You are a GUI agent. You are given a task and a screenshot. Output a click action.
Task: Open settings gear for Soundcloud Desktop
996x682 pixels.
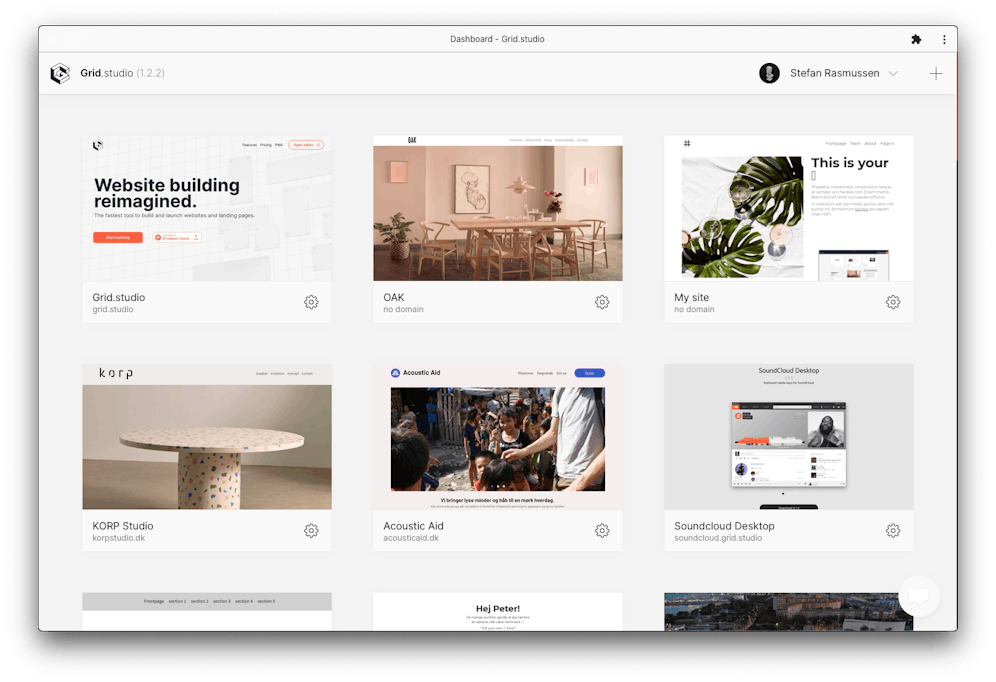pyautogui.click(x=893, y=531)
